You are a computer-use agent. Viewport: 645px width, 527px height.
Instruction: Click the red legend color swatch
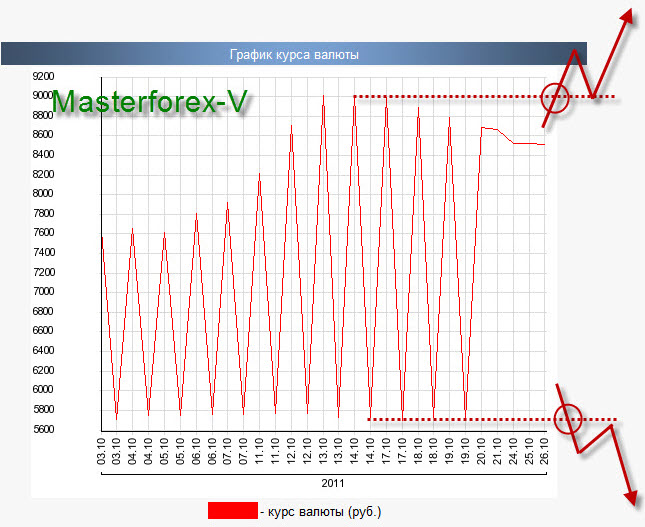pyautogui.click(x=233, y=511)
